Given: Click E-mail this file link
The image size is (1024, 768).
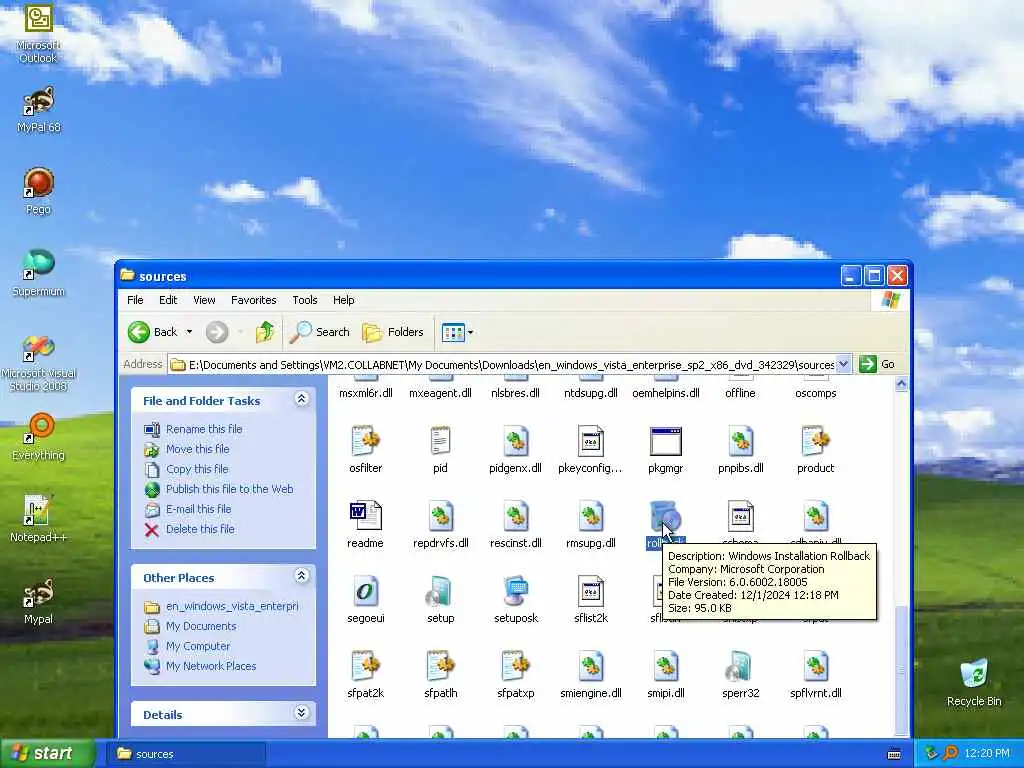Looking at the screenshot, I should click(199, 509).
